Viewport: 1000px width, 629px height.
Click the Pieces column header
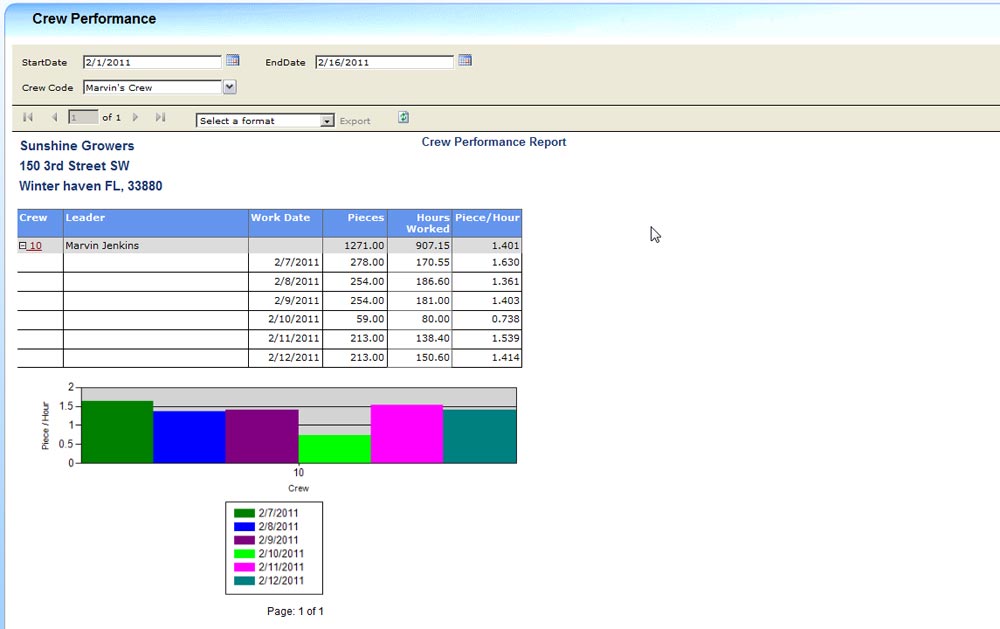tap(355, 223)
